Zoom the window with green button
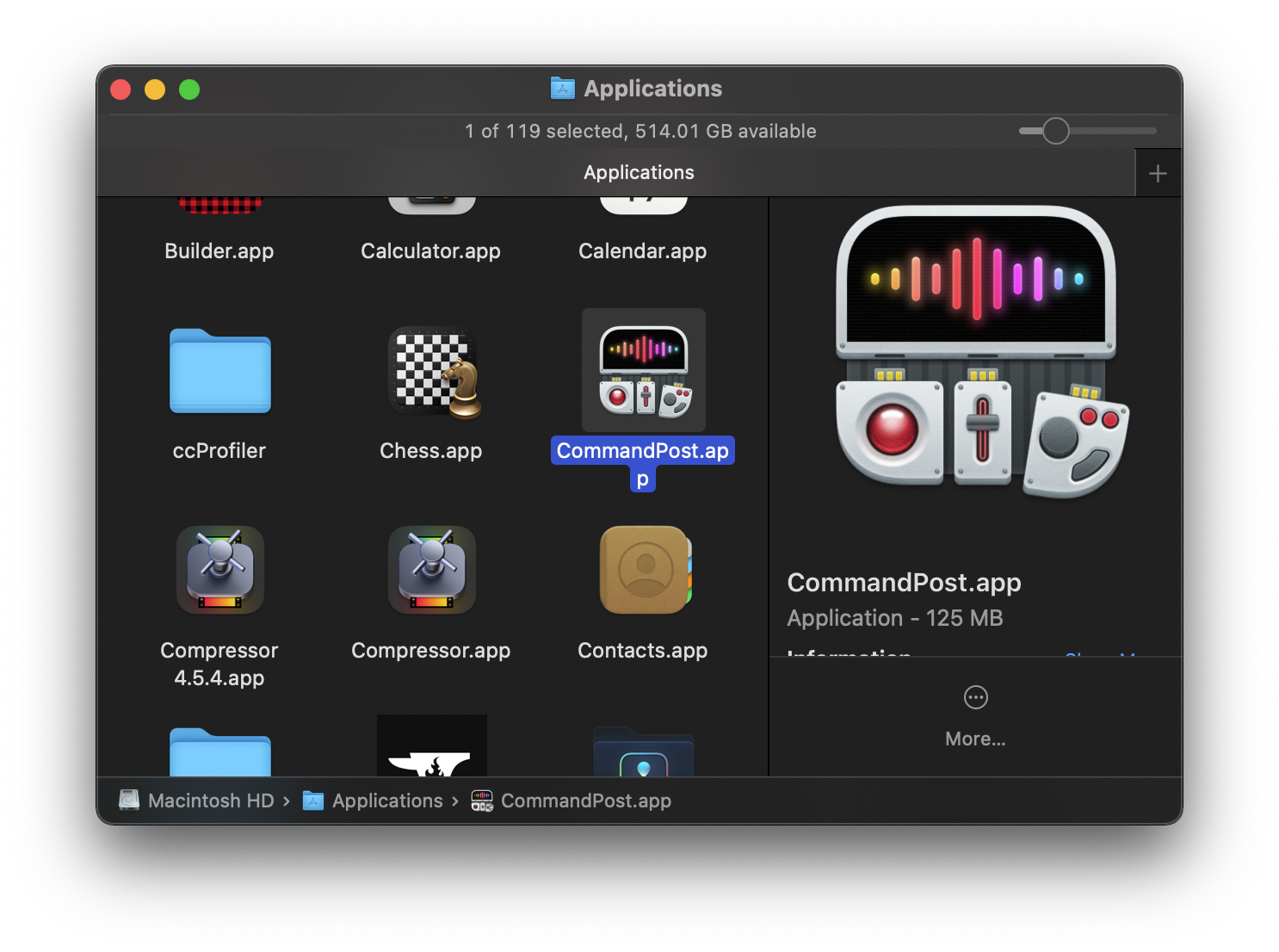This screenshot has width=1279, height=952. click(x=189, y=90)
